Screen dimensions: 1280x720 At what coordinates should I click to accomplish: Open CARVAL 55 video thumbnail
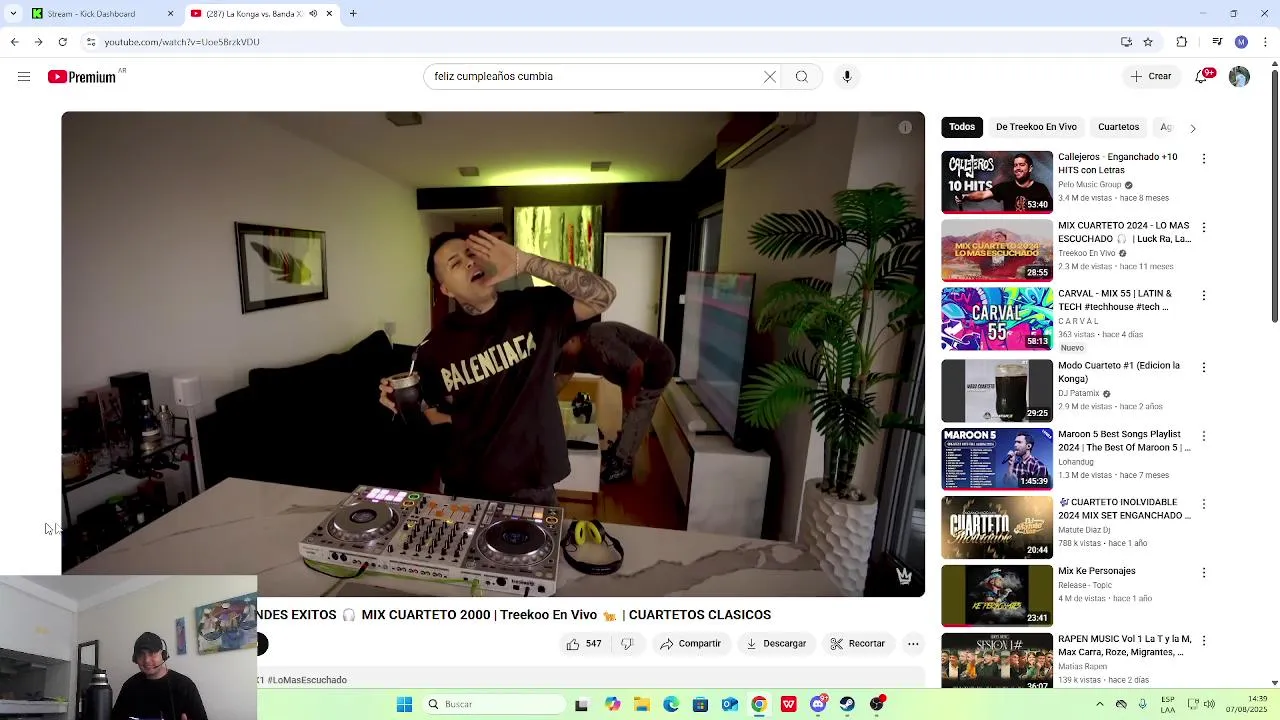click(997, 319)
